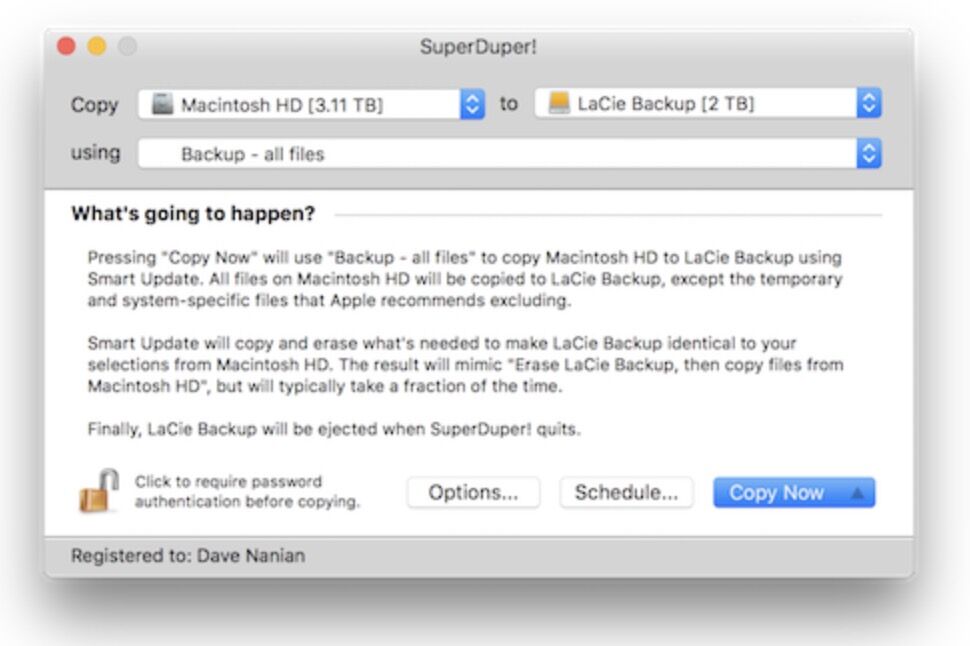Open the source volume "Macintosh HD [3.11 TB]" dropdown
This screenshot has width=970, height=646.
tap(300, 104)
